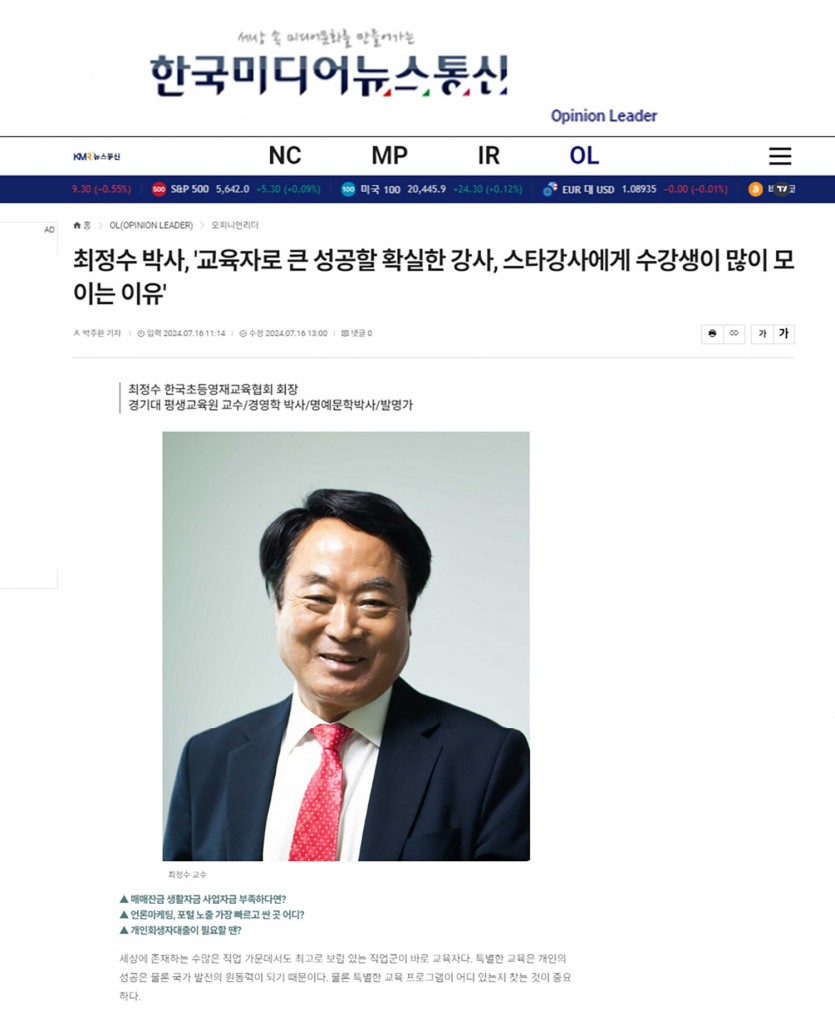This screenshot has height=1012, width=835.
Task: Open the IR menu section
Action: [488, 156]
